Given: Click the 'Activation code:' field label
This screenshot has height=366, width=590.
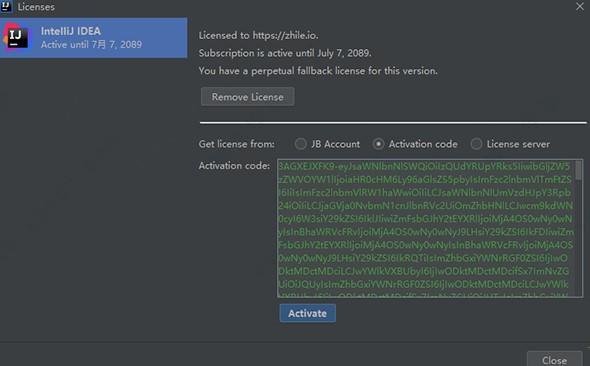Looking at the screenshot, I should pos(234,166).
